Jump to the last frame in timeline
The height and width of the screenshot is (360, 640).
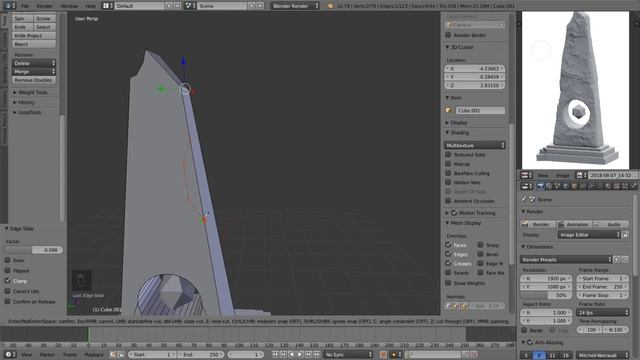pos(317,355)
